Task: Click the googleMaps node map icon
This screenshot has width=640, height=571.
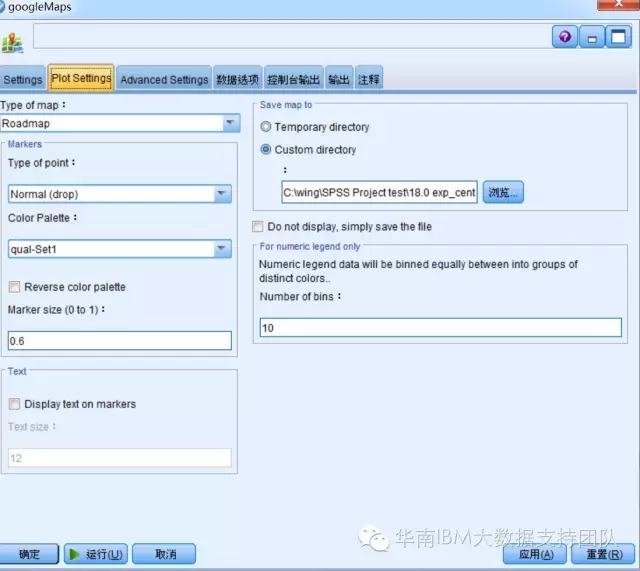Action: pos(12,43)
